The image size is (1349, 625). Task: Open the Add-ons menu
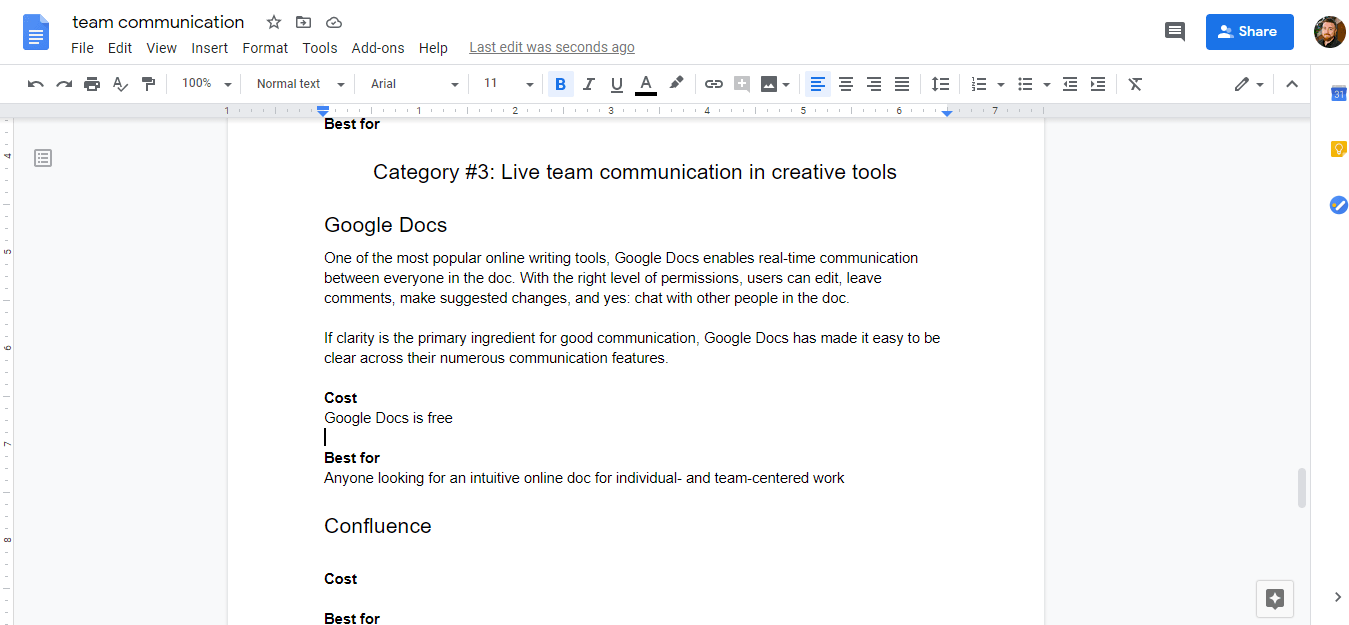coord(378,48)
